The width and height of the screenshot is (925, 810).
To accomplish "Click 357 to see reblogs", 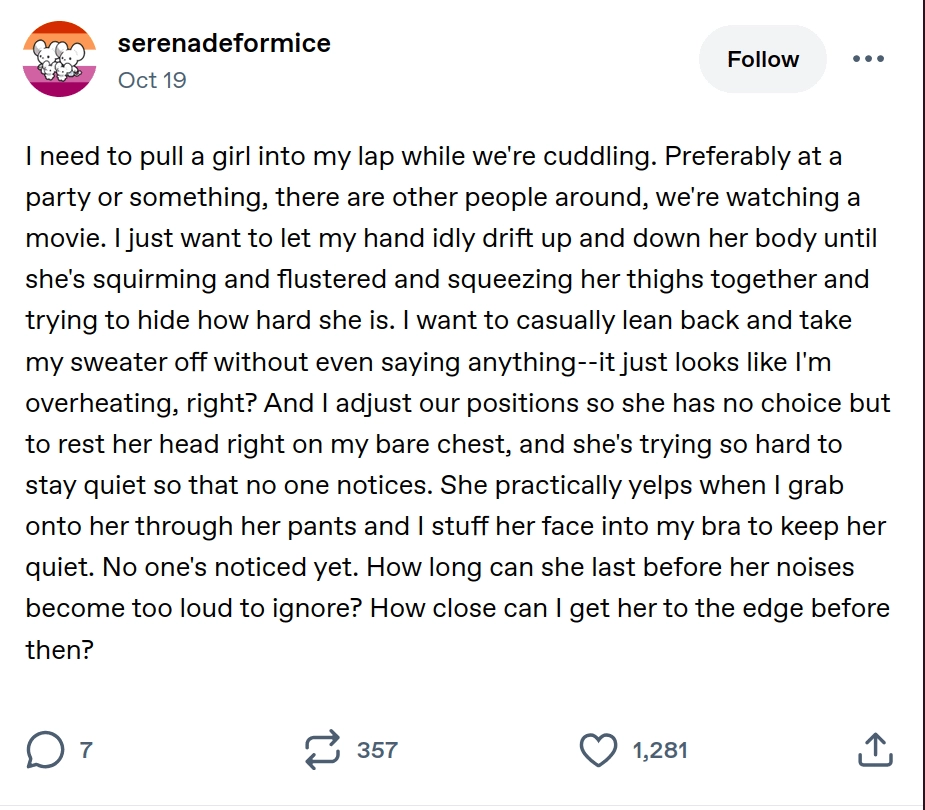I will tap(376, 747).
